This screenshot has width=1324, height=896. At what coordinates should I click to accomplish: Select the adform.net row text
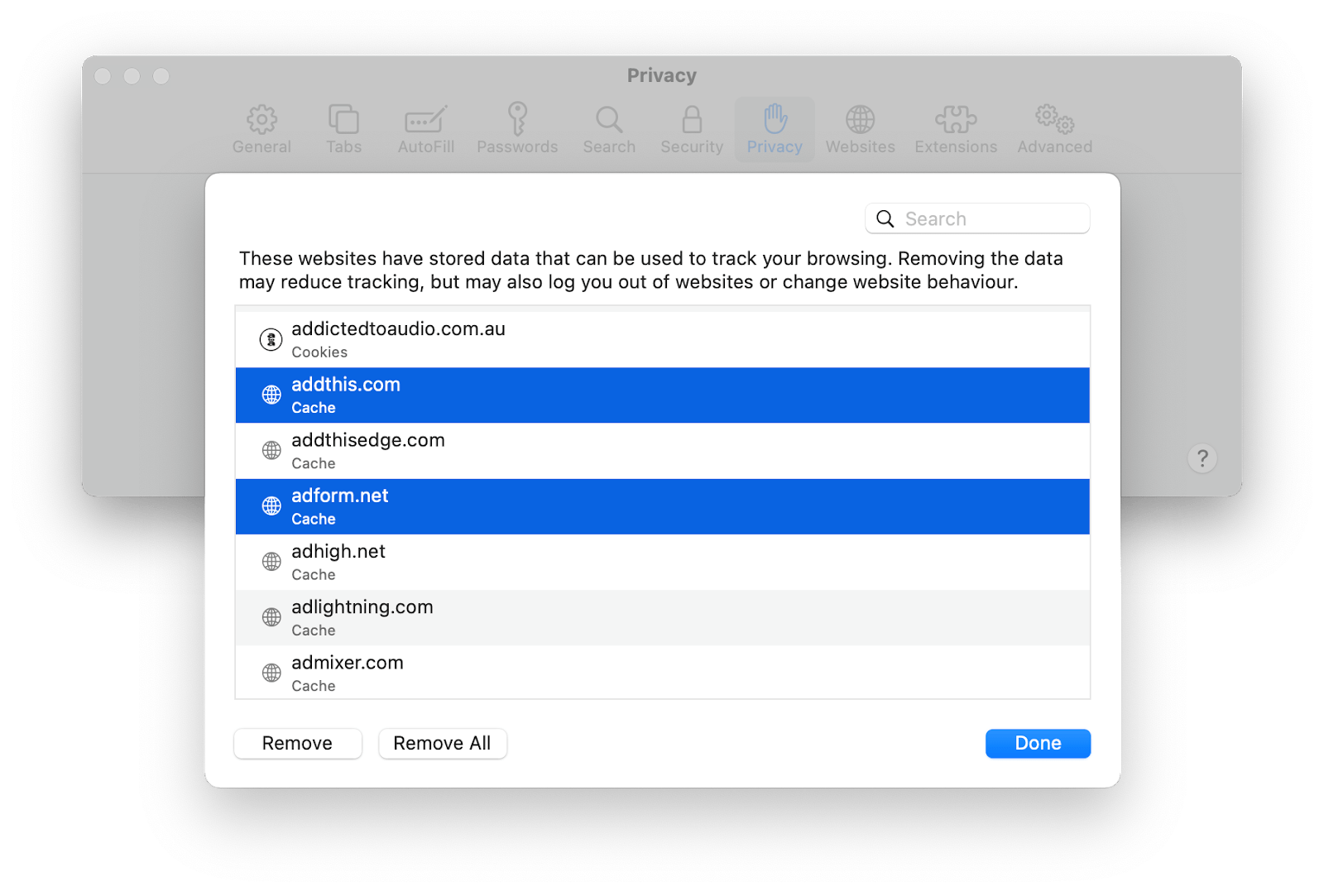[x=339, y=496]
